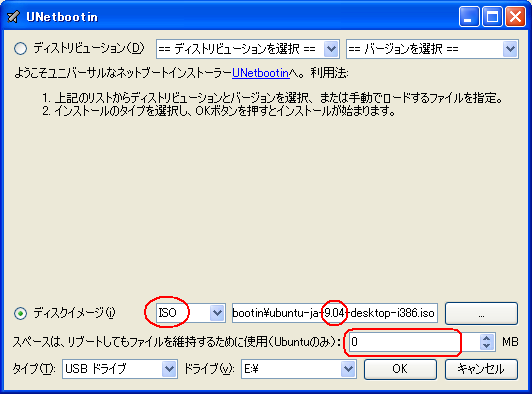Click the distribution dropdown's arrow button
532x394 pixels.
(x=331, y=49)
